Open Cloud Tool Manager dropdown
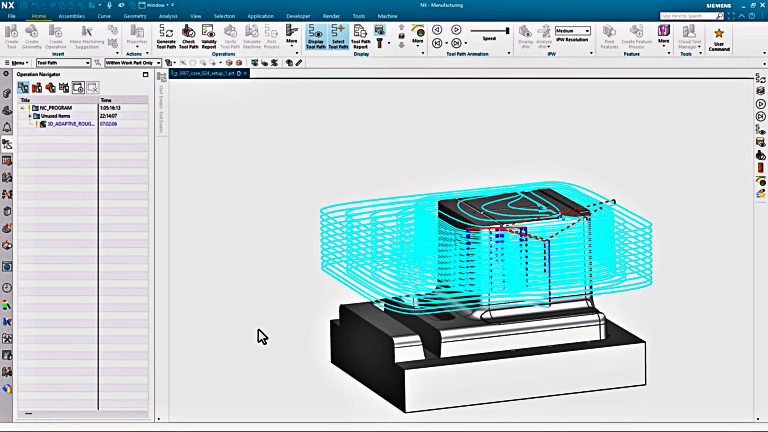 [x=689, y=37]
